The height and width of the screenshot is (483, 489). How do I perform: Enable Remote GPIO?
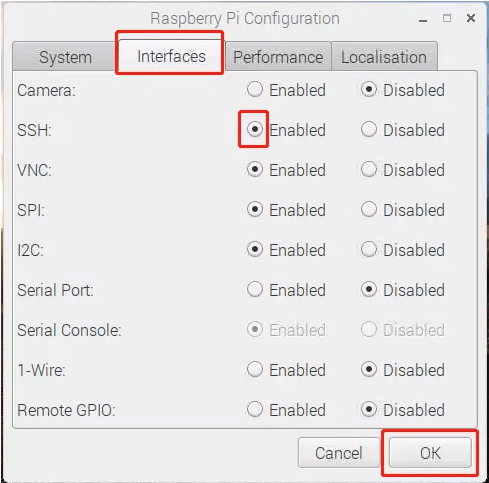[x=255, y=409]
